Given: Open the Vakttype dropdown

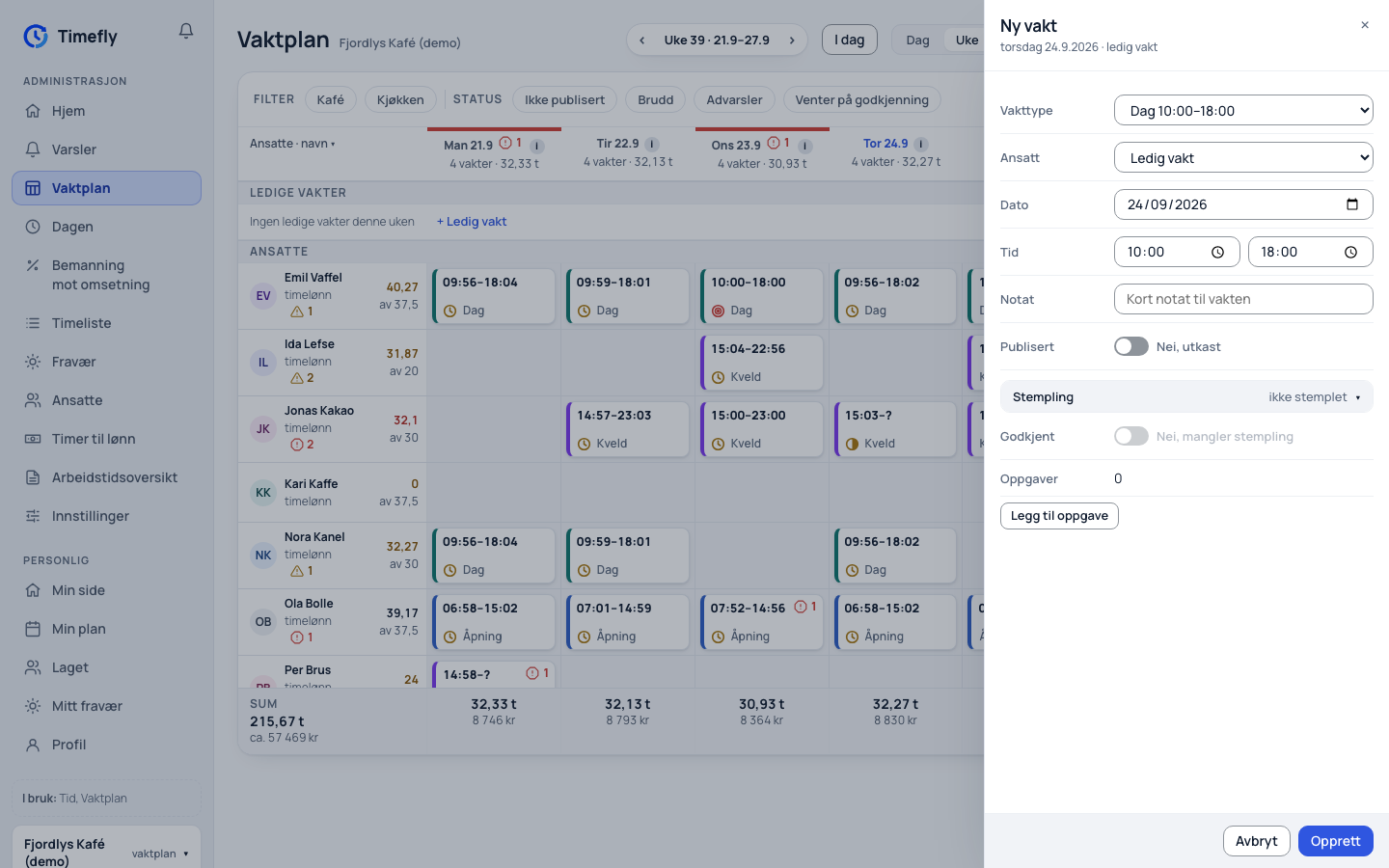Looking at the screenshot, I should [1243, 110].
